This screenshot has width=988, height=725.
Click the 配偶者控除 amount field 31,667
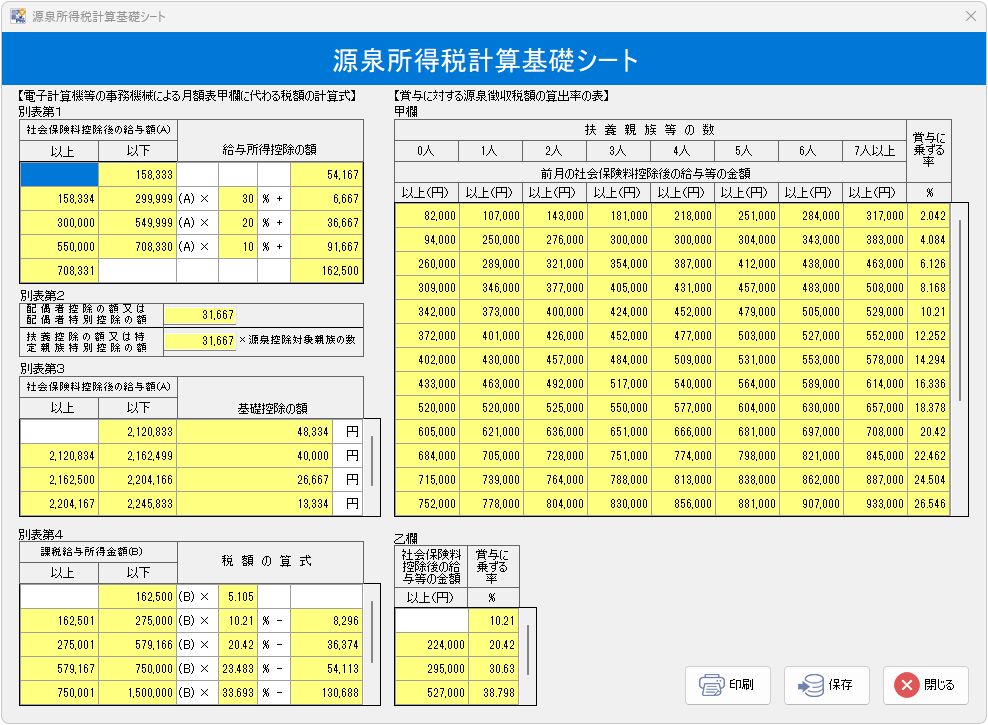[x=200, y=316]
